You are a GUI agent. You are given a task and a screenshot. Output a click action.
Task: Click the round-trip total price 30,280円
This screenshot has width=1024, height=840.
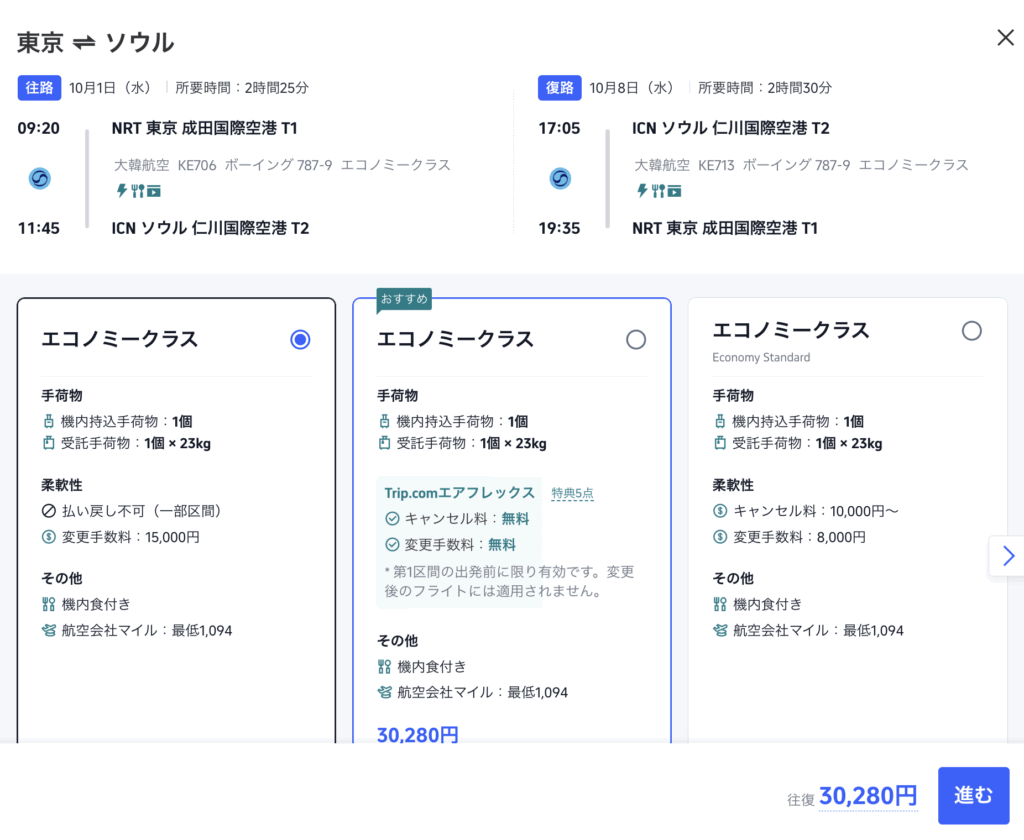coord(867,796)
